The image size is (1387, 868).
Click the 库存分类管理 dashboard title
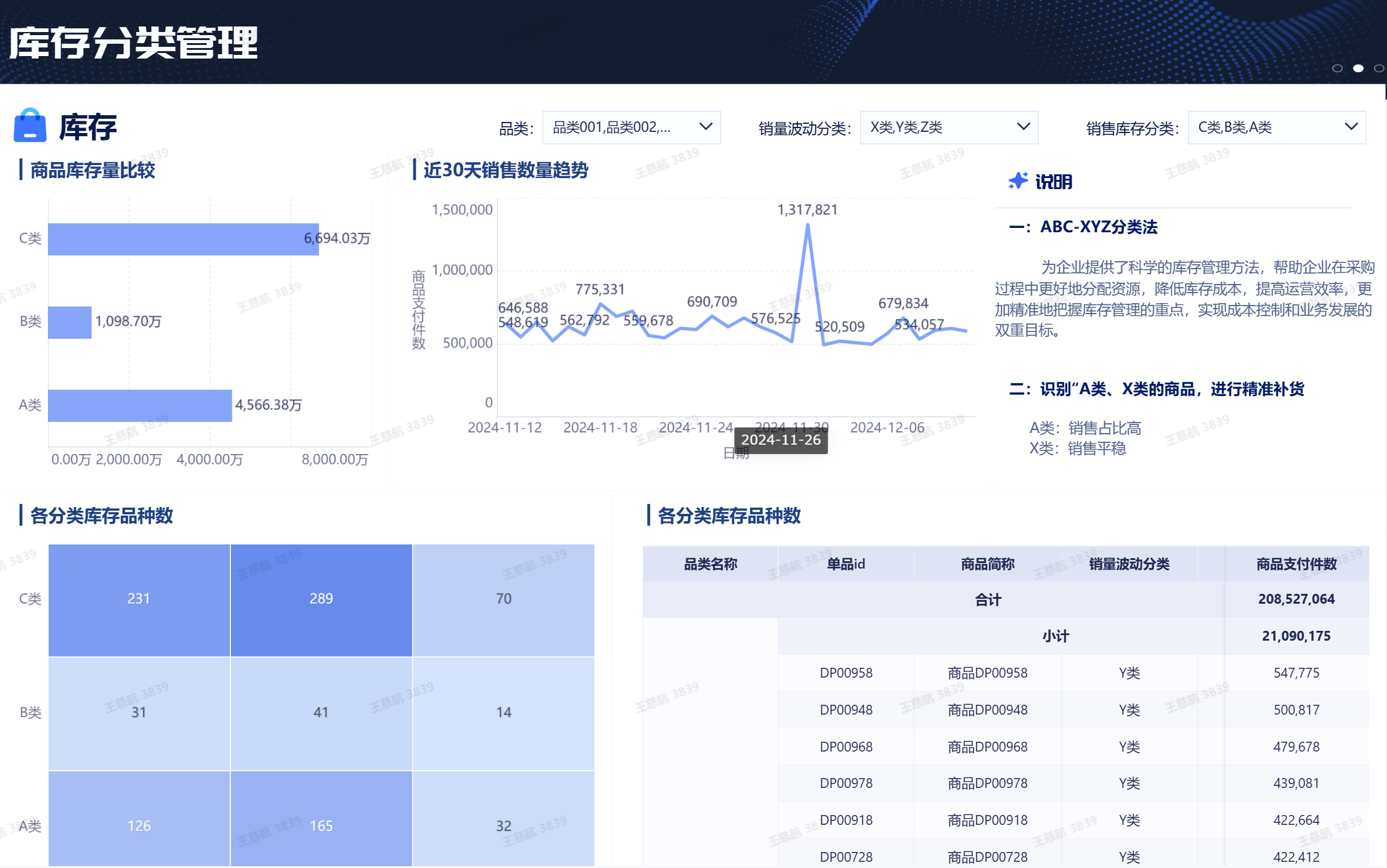click(x=133, y=44)
